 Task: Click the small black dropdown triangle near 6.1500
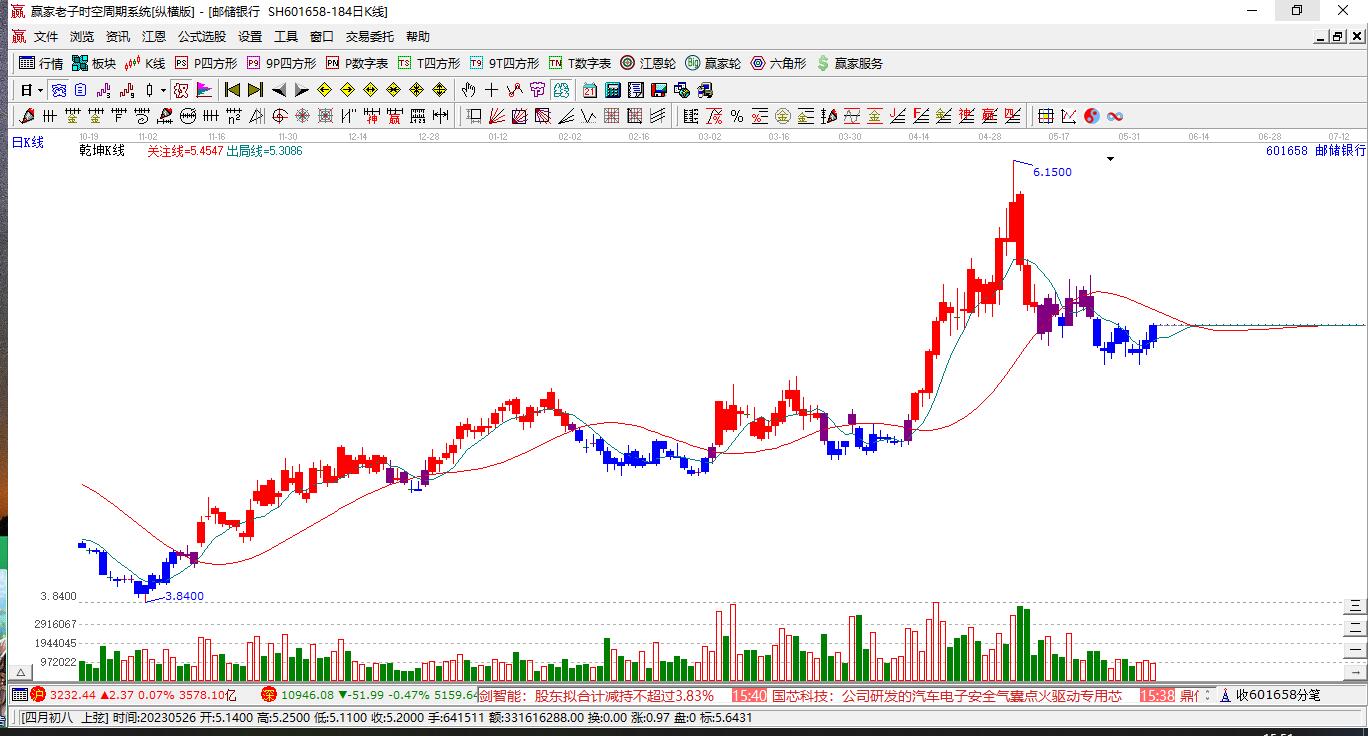[x=1110, y=159]
